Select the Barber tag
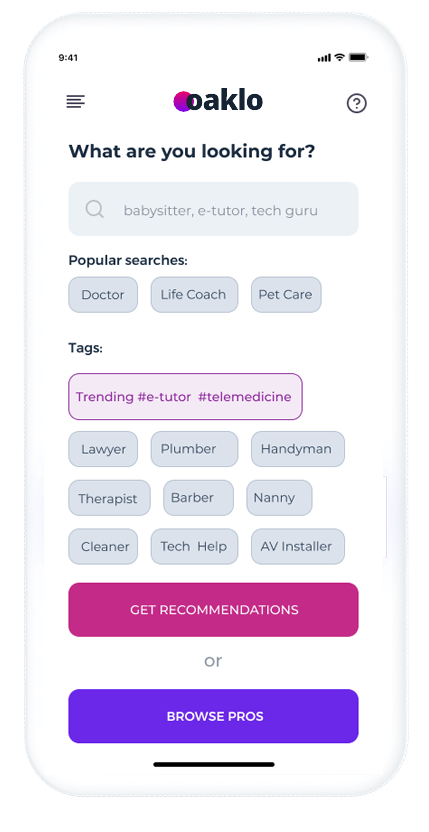 tap(199, 498)
